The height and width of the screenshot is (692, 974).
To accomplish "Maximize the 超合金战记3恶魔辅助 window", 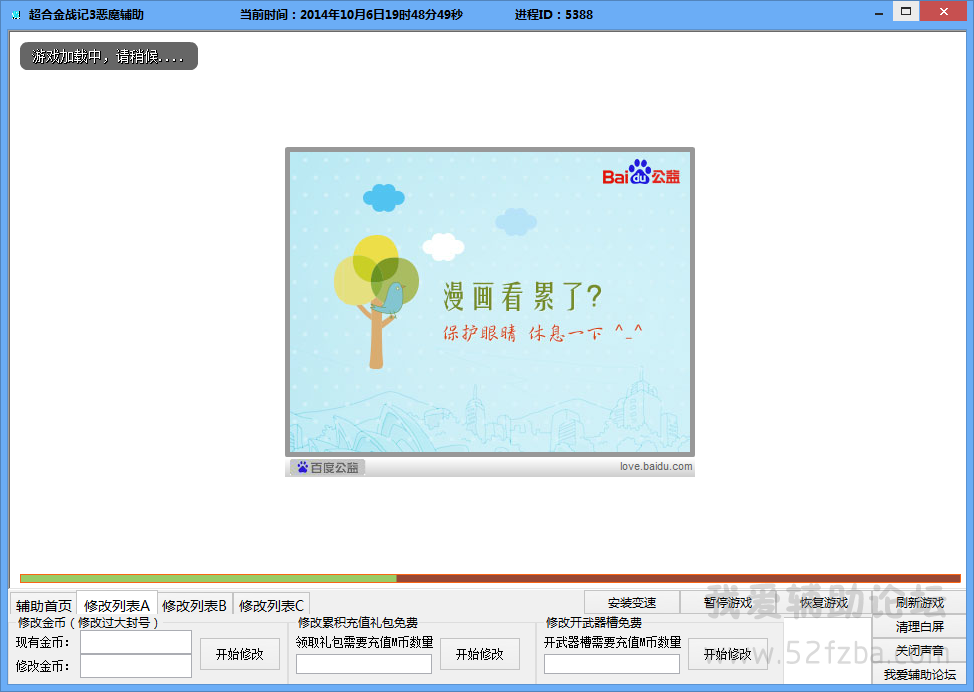I will (x=906, y=11).
